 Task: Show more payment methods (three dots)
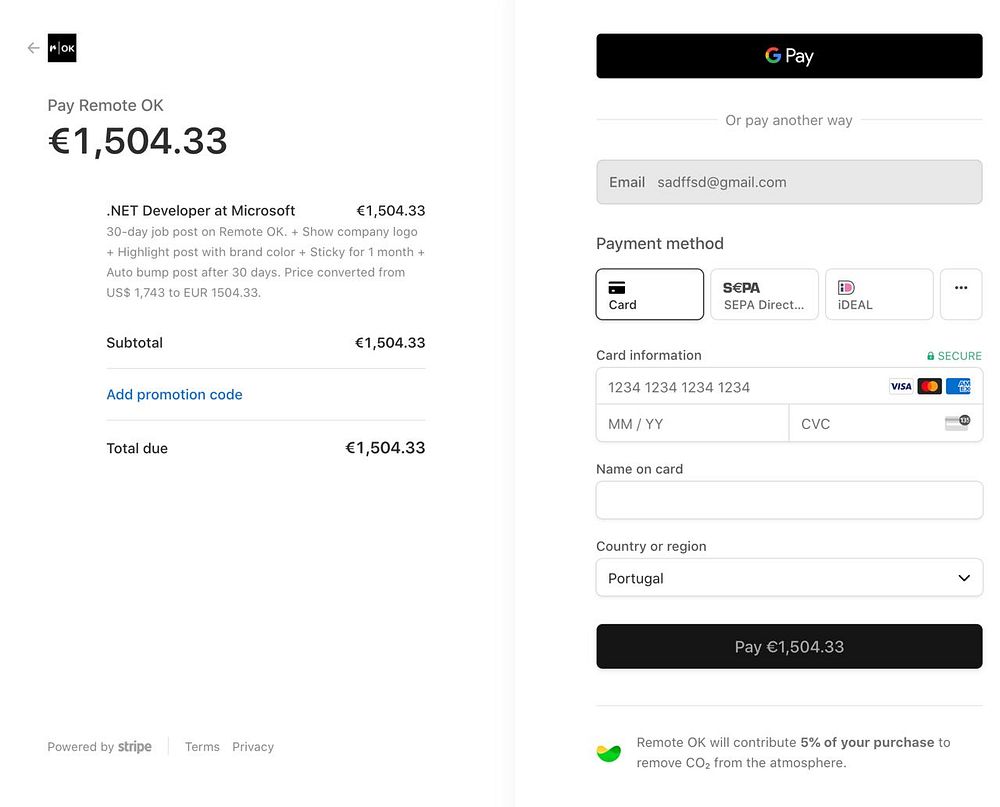[x=961, y=294]
